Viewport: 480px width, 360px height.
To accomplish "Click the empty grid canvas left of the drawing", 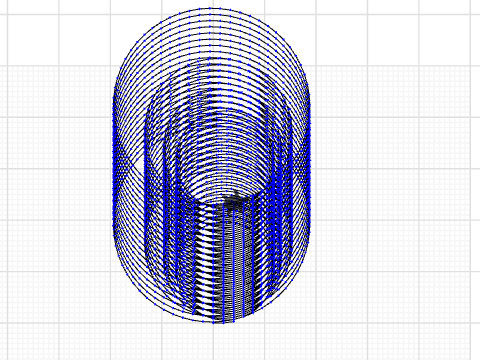I will click(x=57, y=180).
